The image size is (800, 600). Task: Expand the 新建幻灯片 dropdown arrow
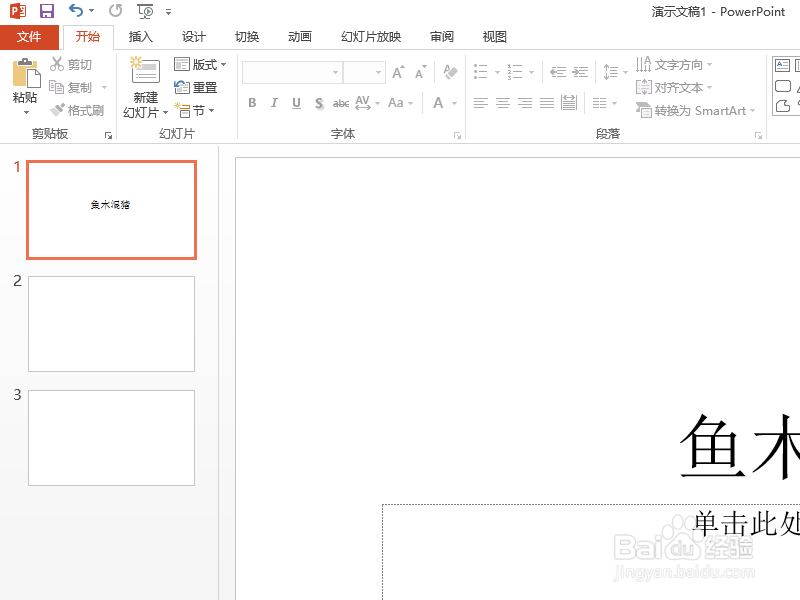(x=165, y=113)
